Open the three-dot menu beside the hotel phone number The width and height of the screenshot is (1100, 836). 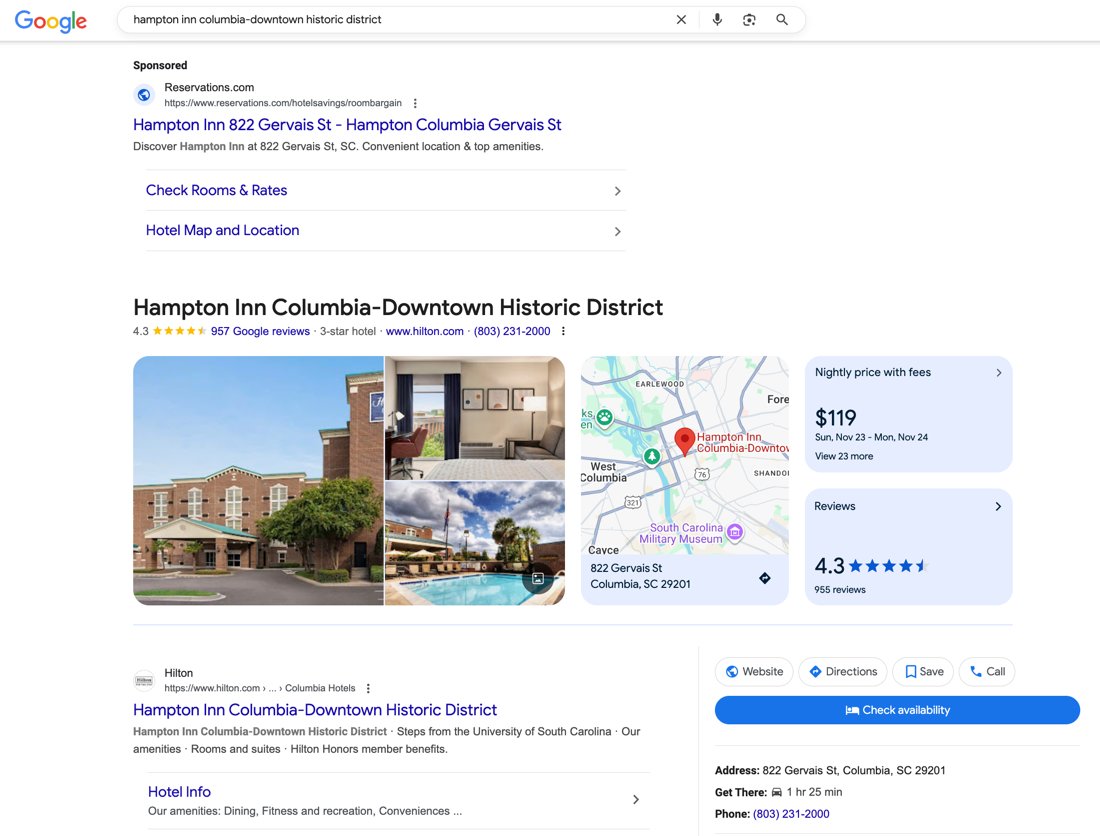point(563,330)
